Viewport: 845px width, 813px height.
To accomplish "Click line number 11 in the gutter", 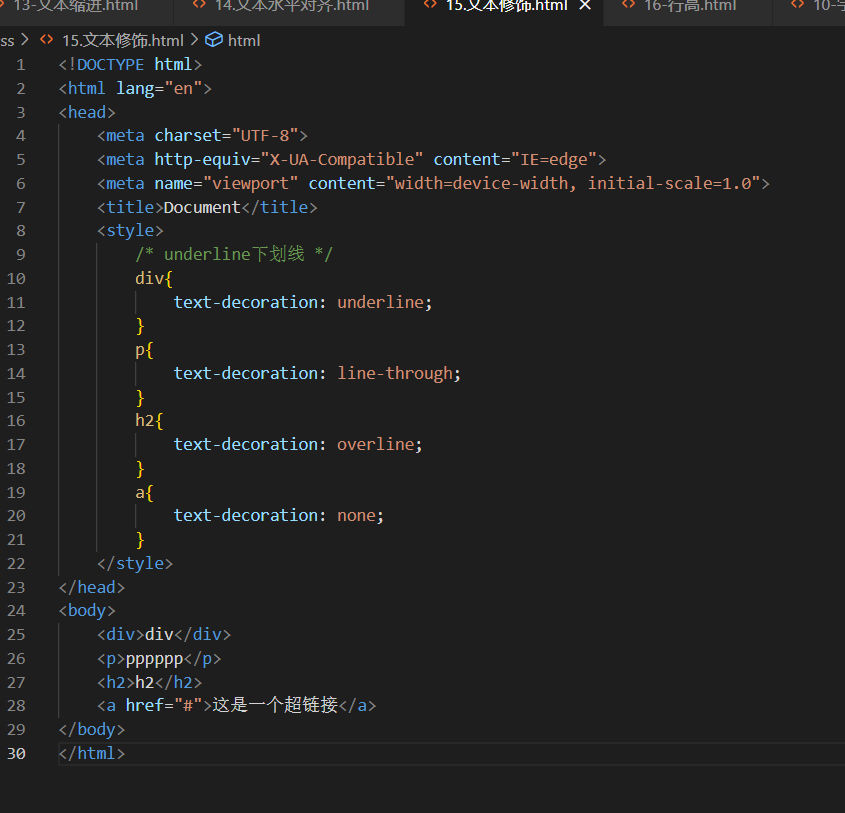I will (16, 302).
